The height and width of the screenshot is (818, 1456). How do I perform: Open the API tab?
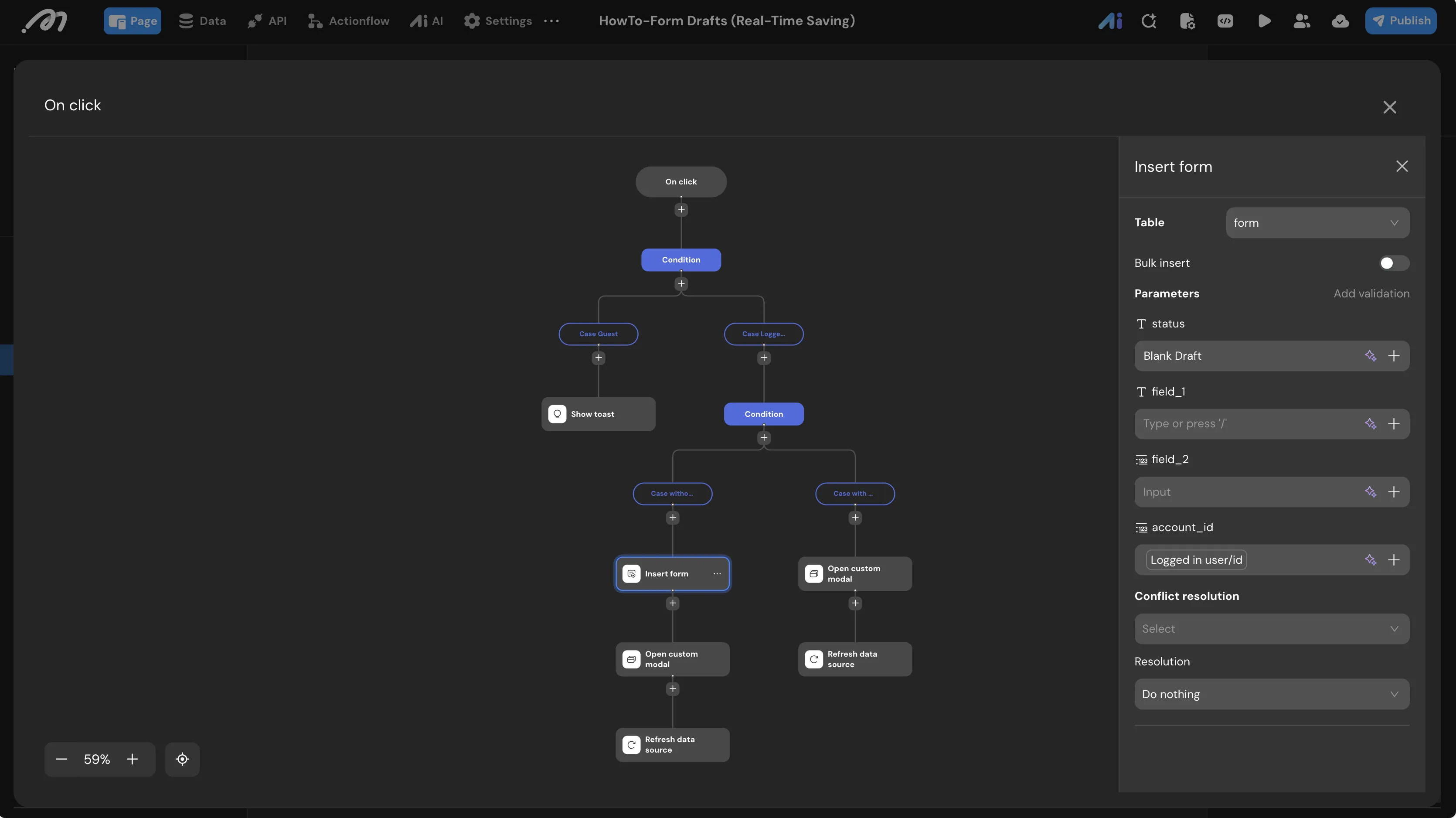tap(267, 21)
